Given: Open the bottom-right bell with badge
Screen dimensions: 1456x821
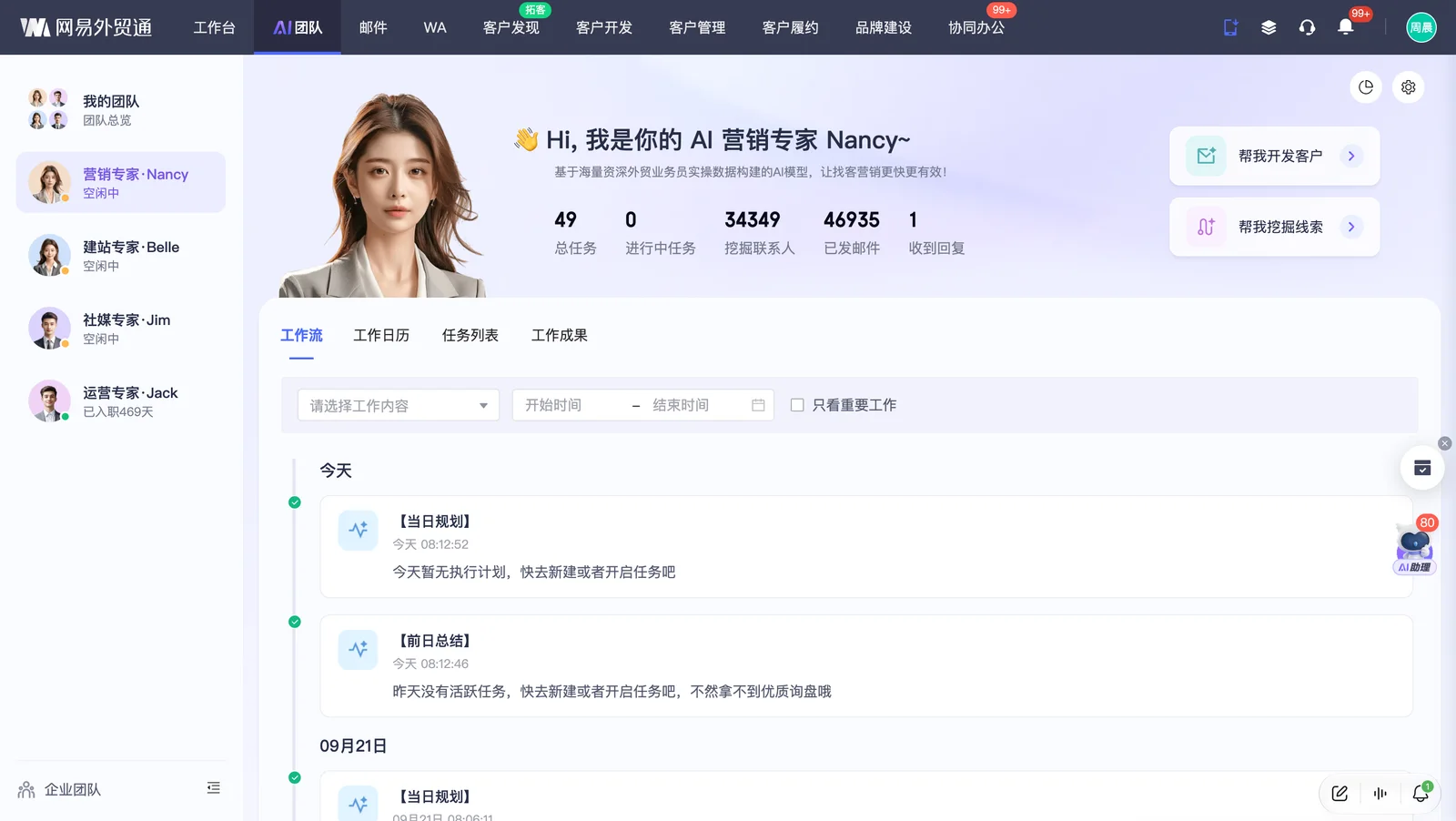Looking at the screenshot, I should [1421, 794].
